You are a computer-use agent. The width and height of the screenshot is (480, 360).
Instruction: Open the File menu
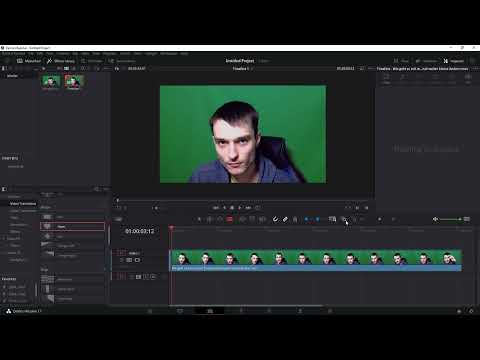pyautogui.click(x=31, y=53)
